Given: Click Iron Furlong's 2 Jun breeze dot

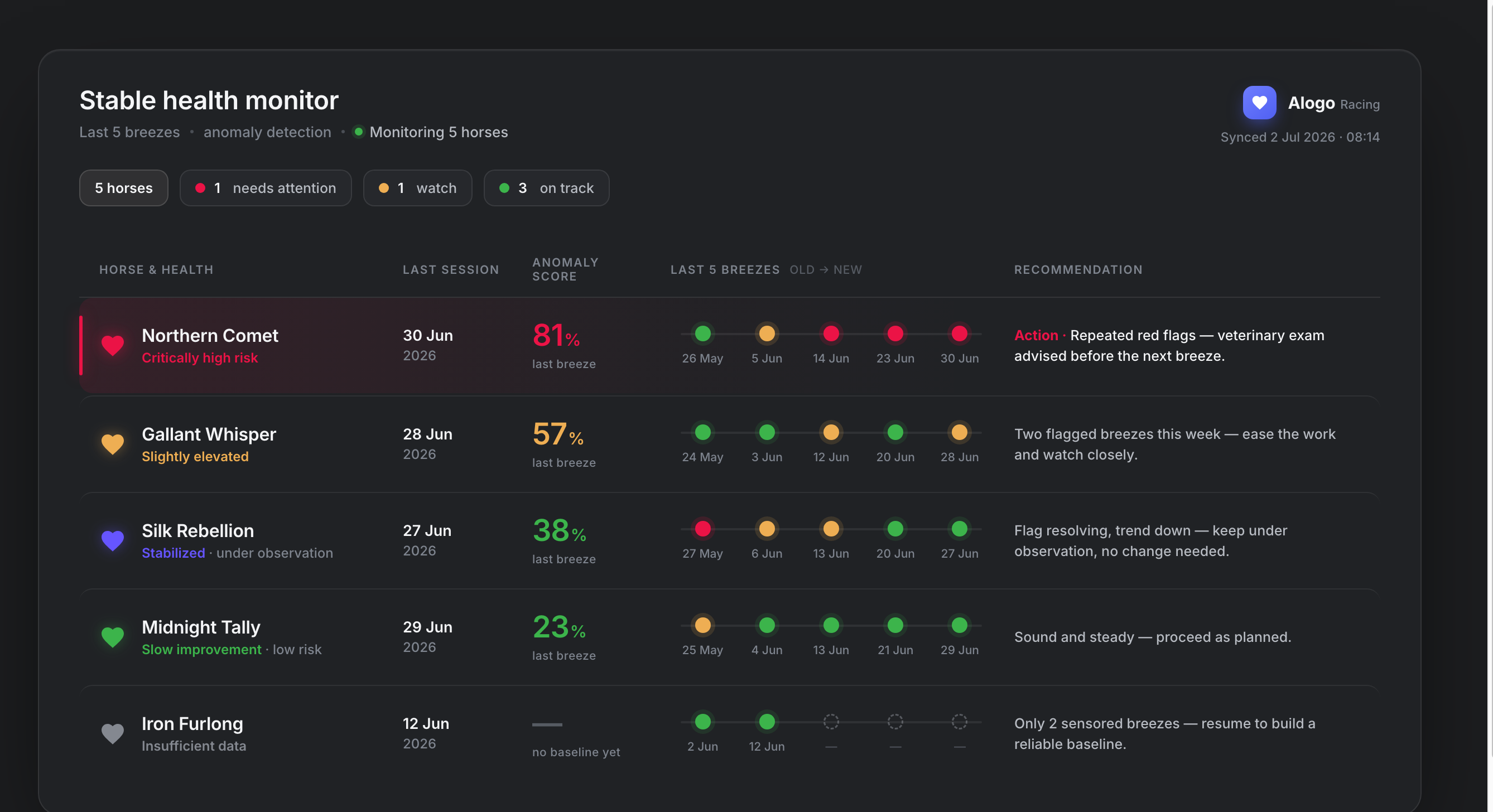Looking at the screenshot, I should click(x=702, y=722).
